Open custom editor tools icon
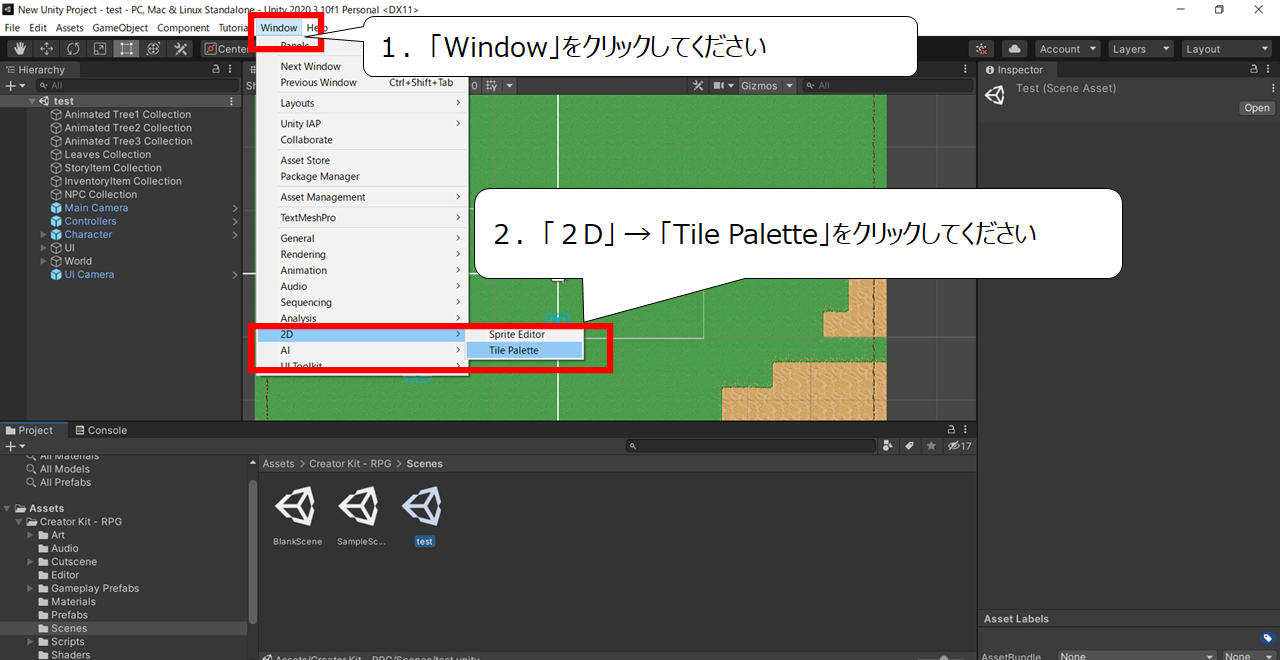This screenshot has height=660, width=1280. [x=180, y=49]
